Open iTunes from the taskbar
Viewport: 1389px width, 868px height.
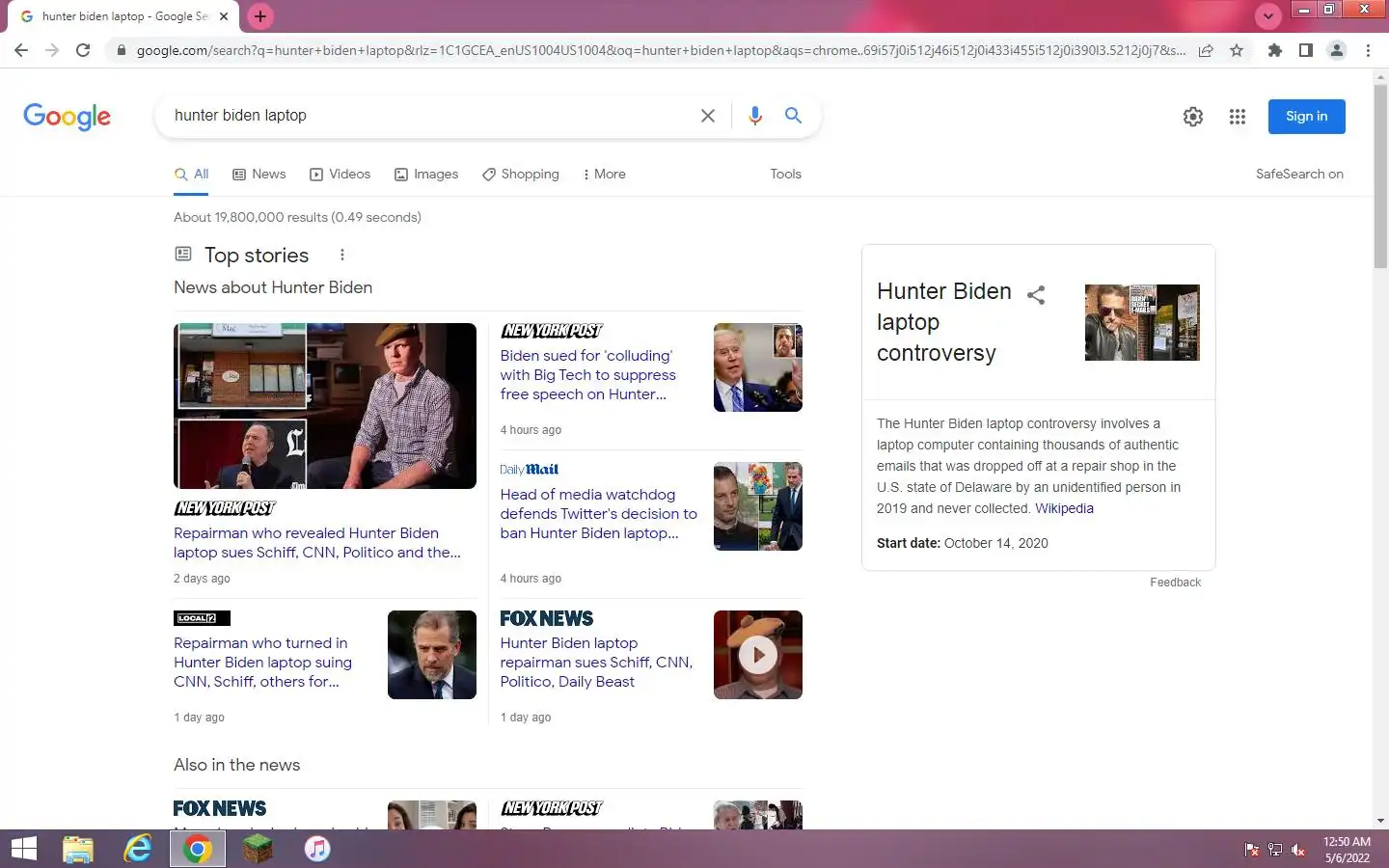click(x=317, y=849)
